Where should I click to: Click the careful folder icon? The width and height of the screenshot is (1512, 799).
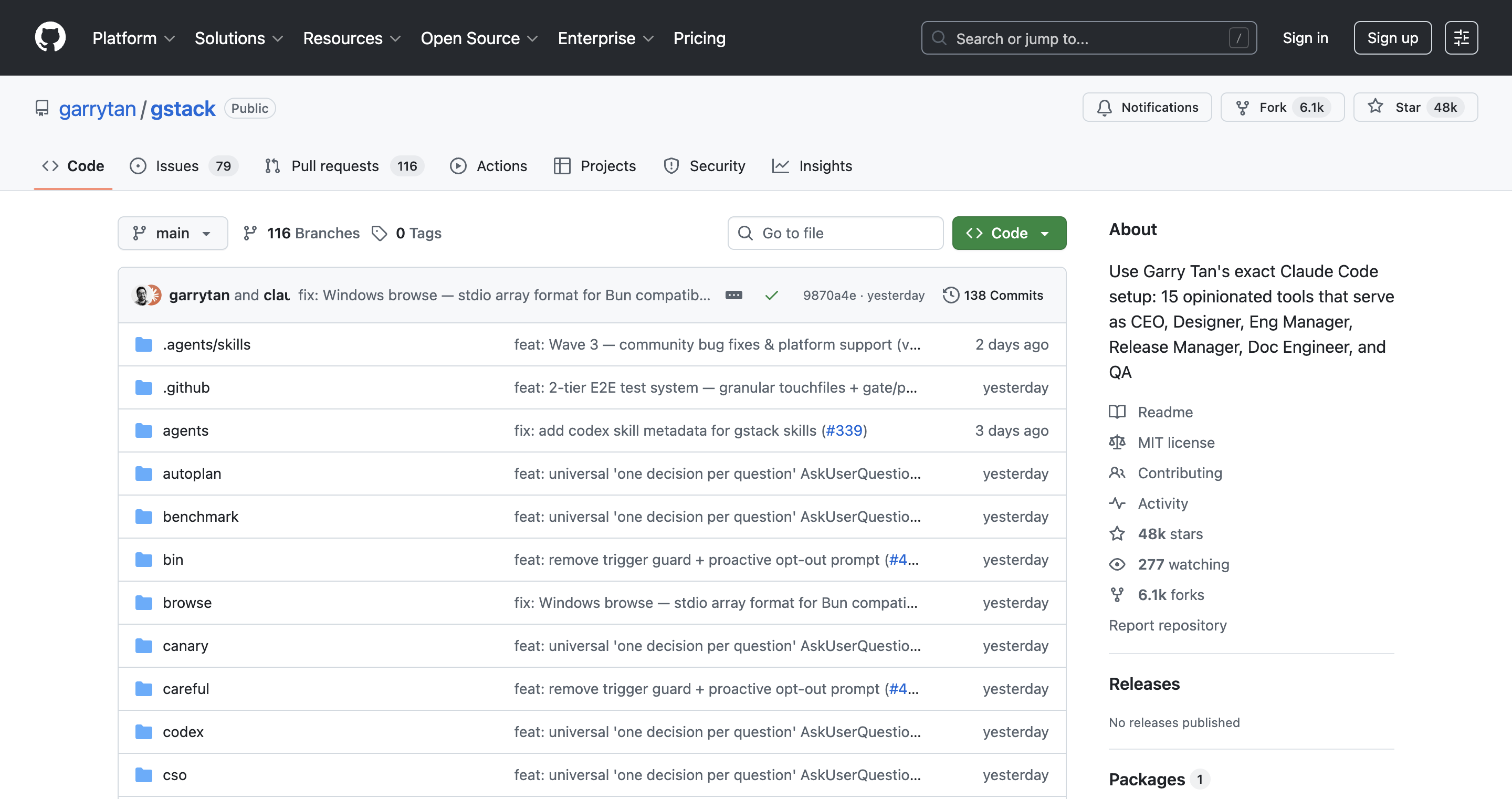click(x=144, y=689)
